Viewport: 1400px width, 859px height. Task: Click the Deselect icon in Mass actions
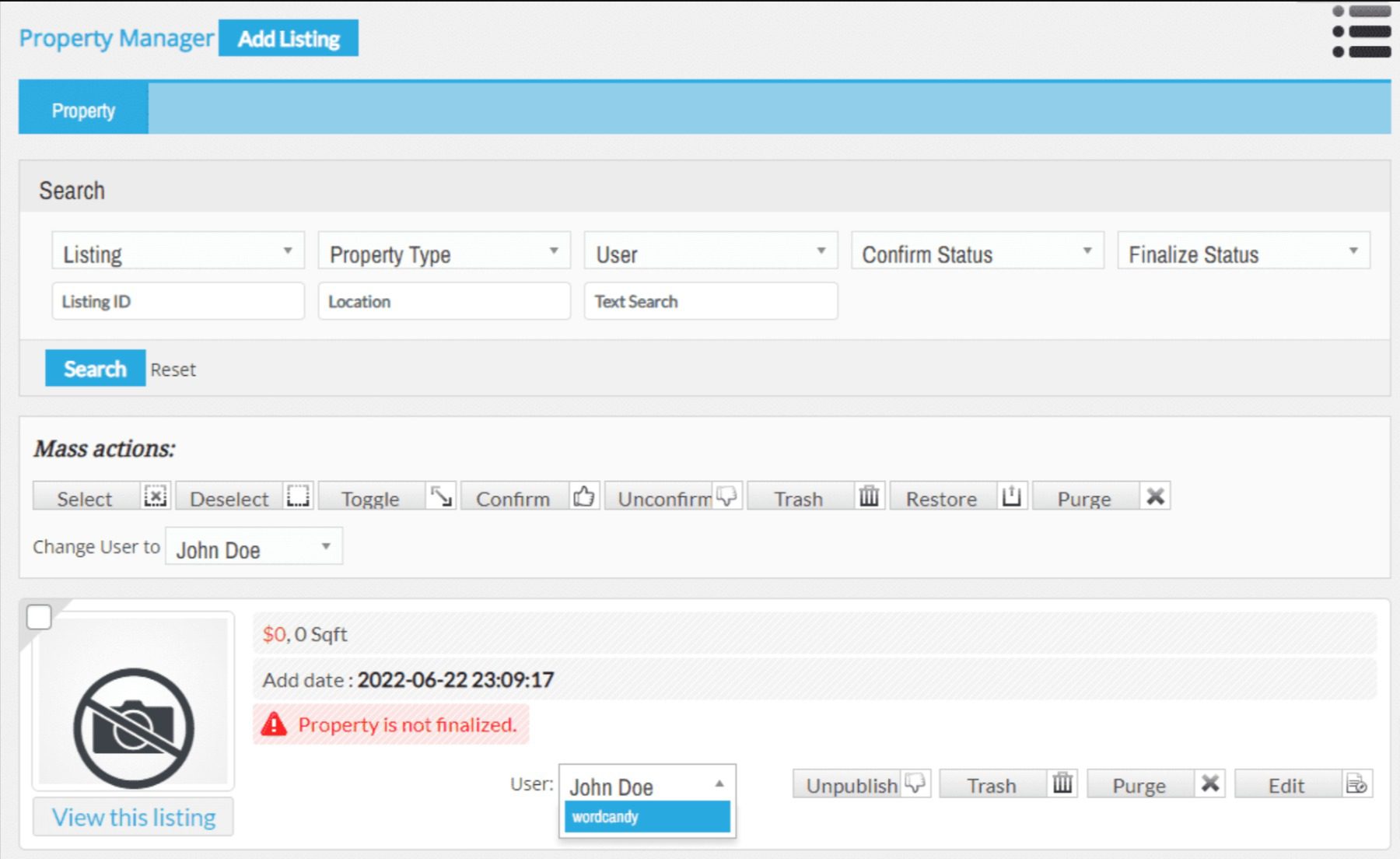pos(298,494)
